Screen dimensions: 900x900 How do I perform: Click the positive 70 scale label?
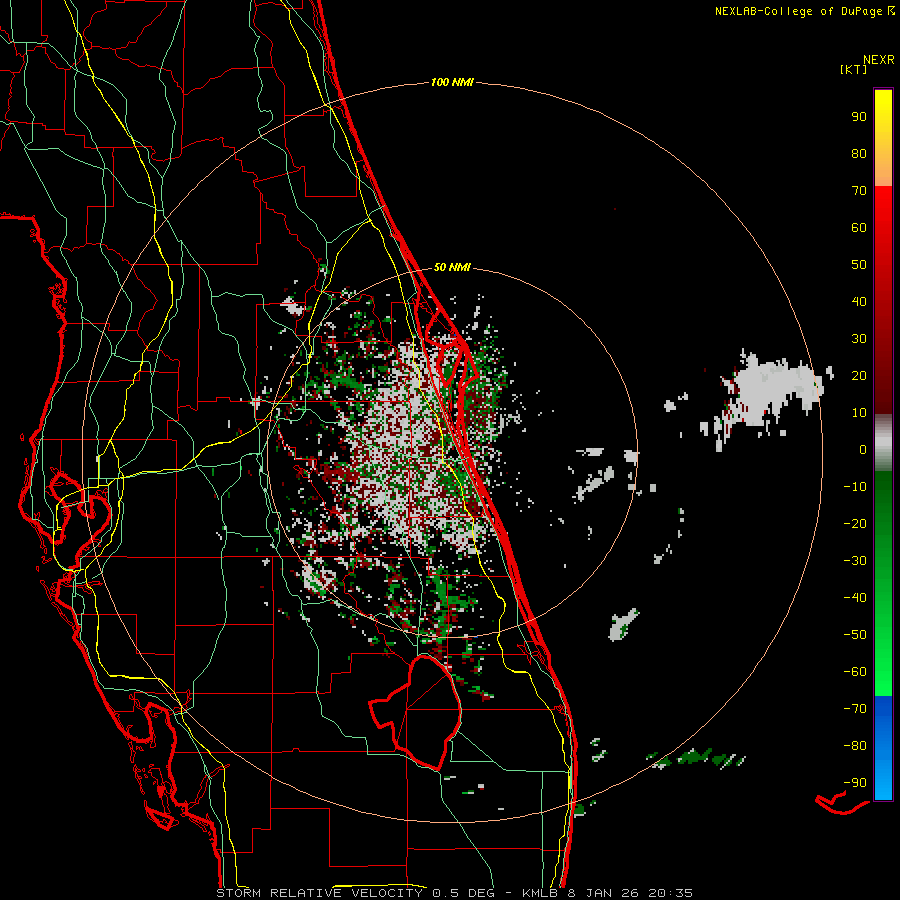coord(859,191)
